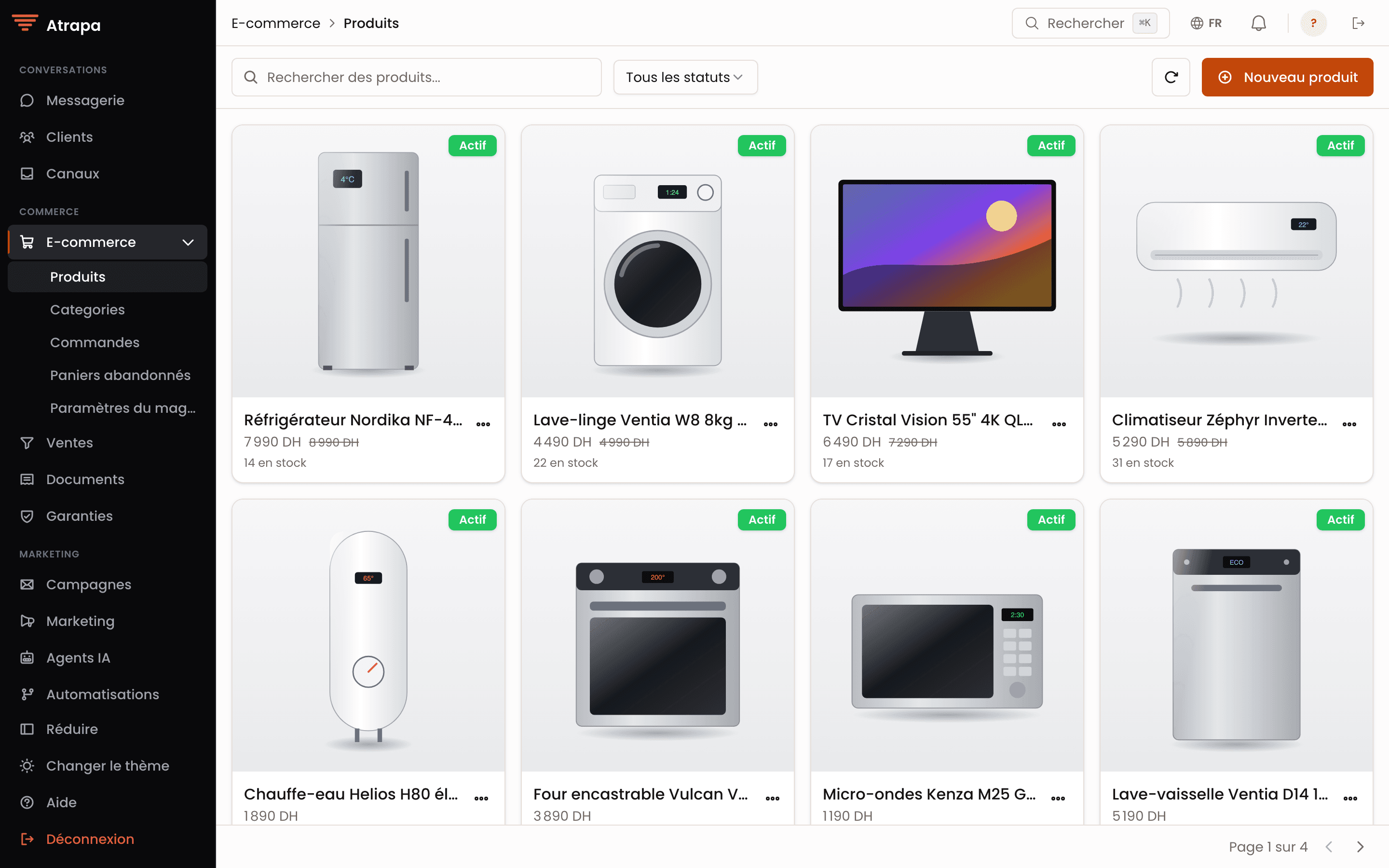Open Automatisations in the sidebar
Viewport: 1389px width, 868px height.
pyautogui.click(x=108, y=694)
